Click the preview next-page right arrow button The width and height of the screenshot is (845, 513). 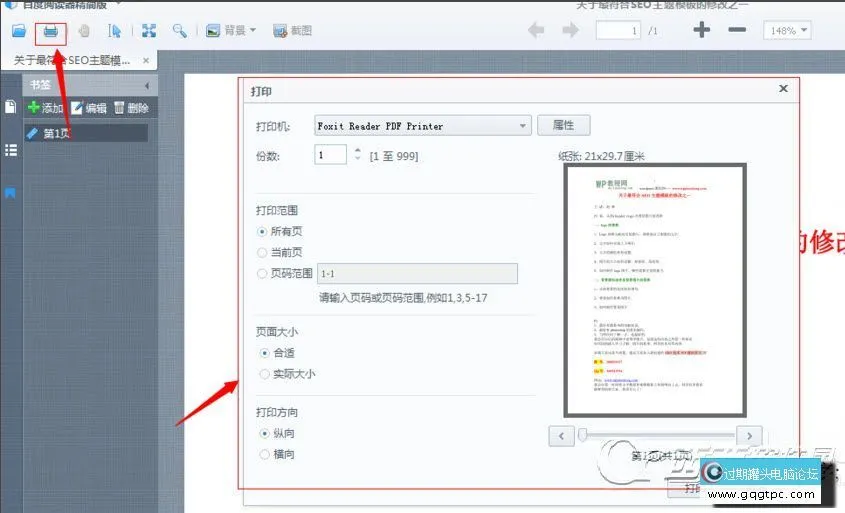[749, 436]
